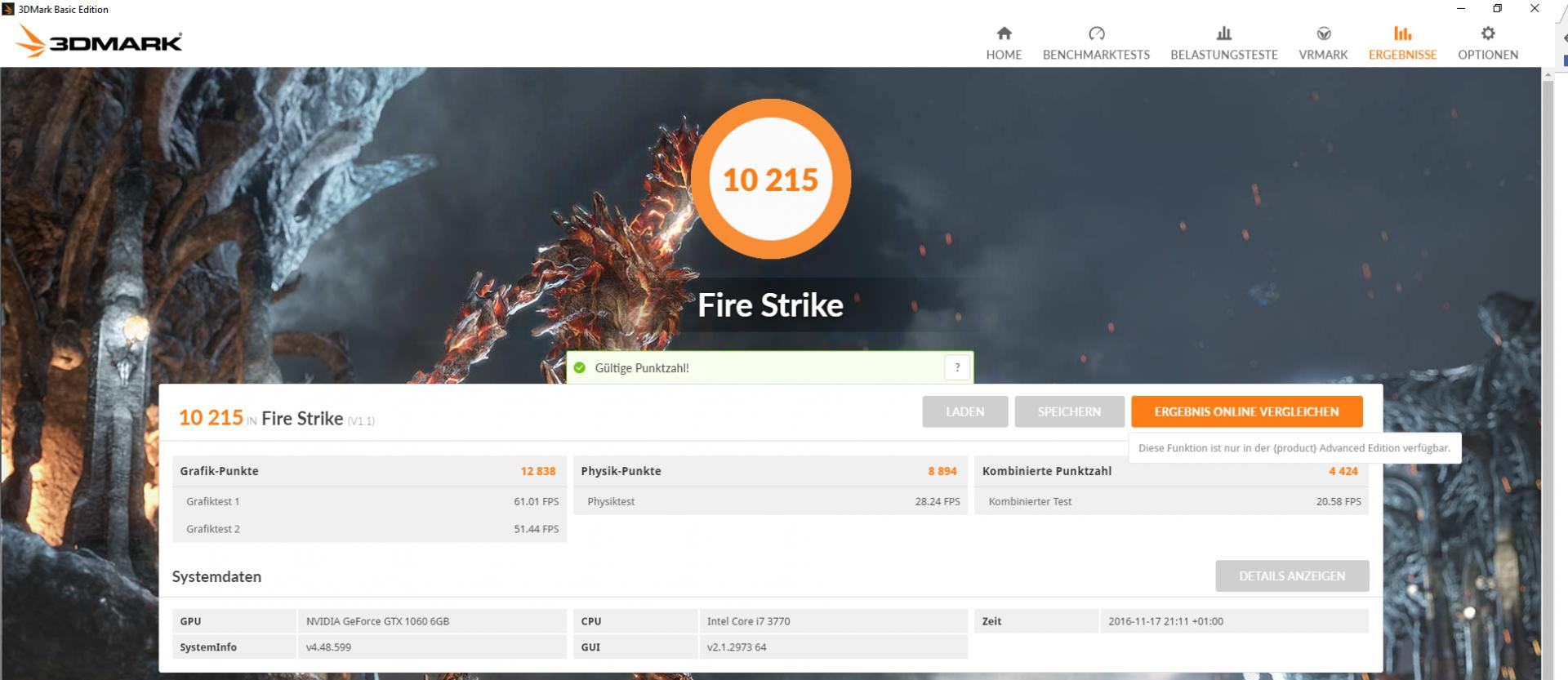Open the OPTIONEN tab
The image size is (1568, 680).
coord(1488,43)
